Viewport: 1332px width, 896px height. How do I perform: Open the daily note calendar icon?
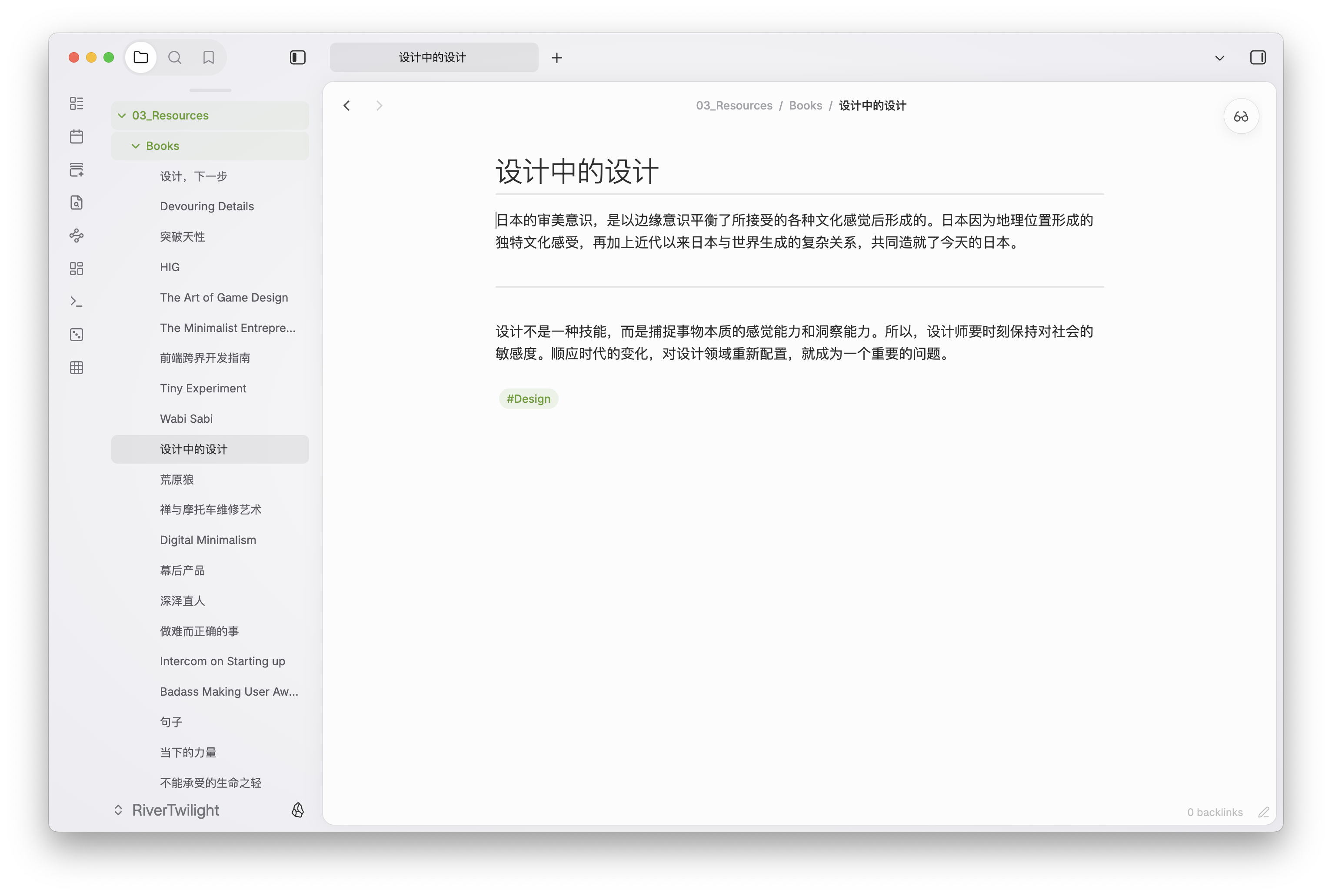coord(76,136)
